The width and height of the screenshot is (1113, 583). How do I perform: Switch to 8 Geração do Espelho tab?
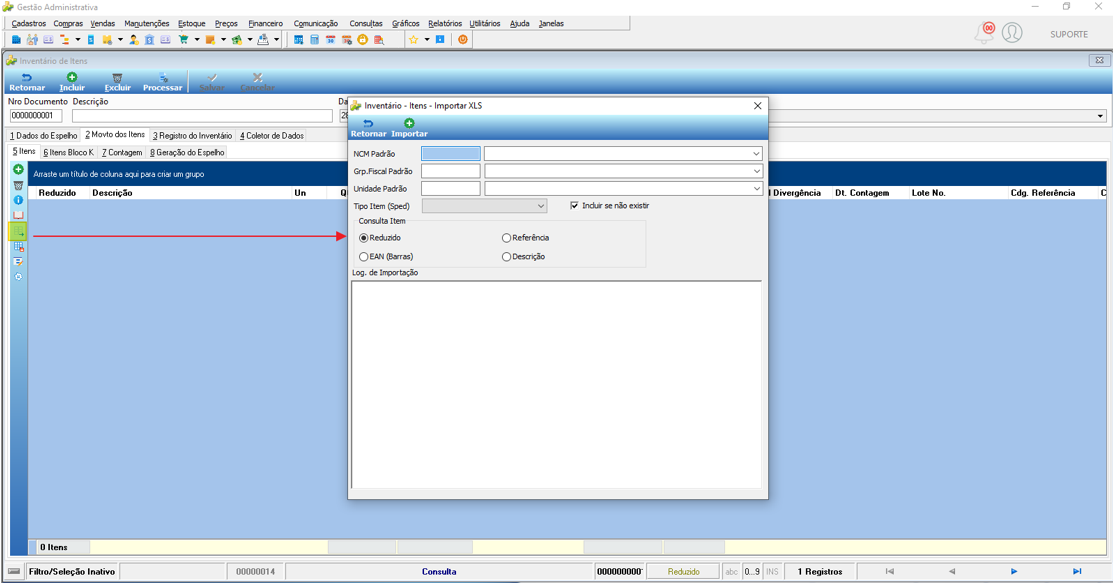coord(187,153)
